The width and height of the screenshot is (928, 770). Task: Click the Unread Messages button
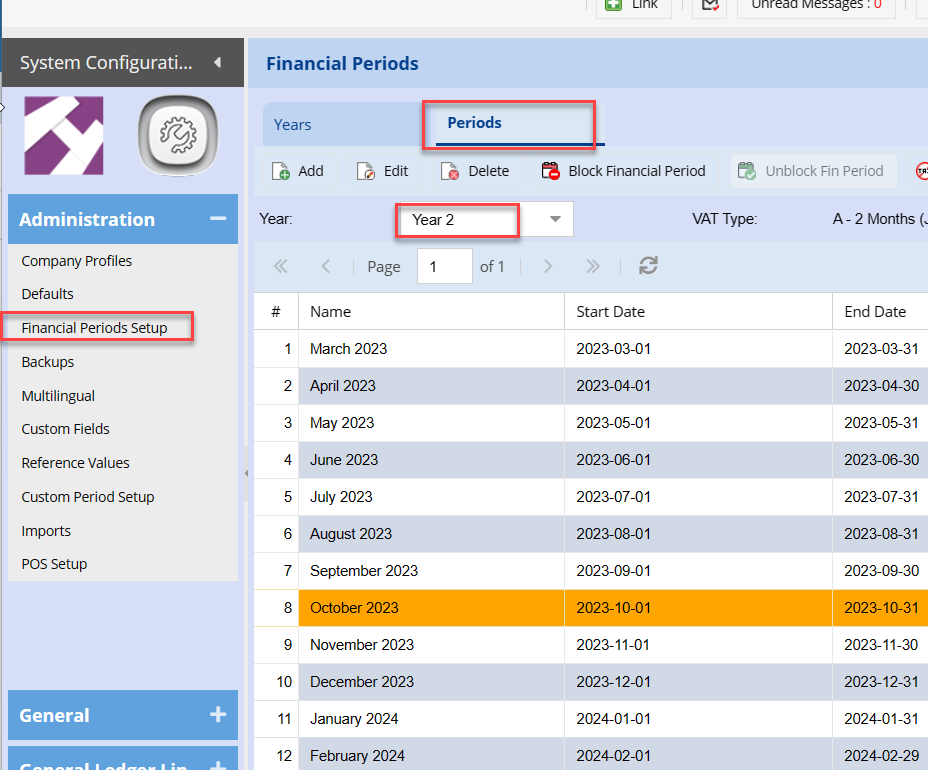810,6
